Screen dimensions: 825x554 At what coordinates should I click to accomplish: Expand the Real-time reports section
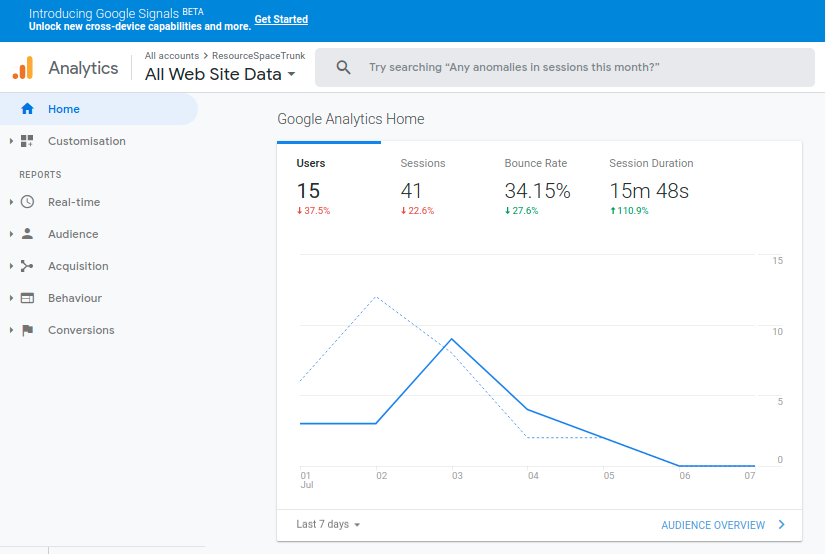point(11,202)
